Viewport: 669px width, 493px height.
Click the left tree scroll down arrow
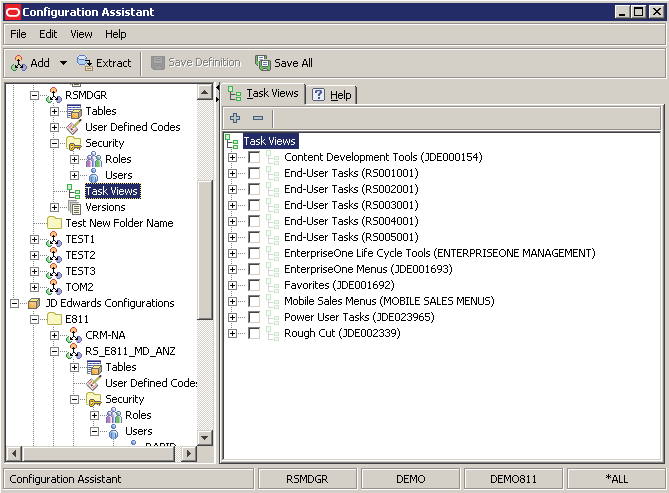pyautogui.click(x=205, y=438)
